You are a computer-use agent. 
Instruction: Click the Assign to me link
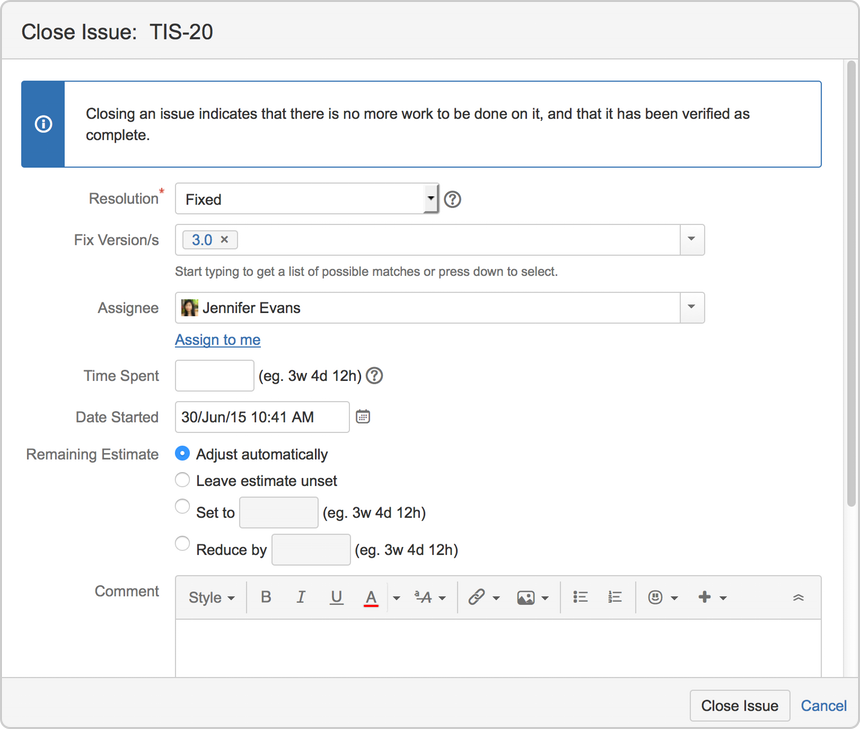218,339
